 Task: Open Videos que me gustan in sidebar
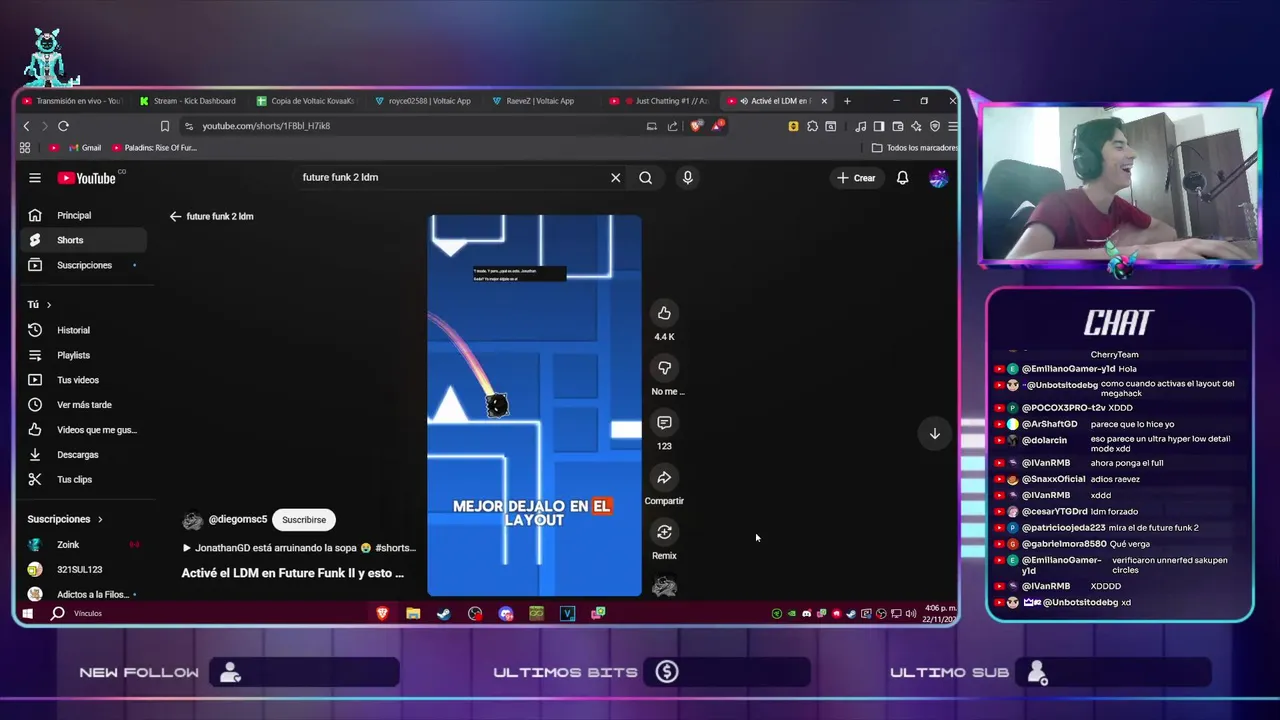tap(83, 430)
